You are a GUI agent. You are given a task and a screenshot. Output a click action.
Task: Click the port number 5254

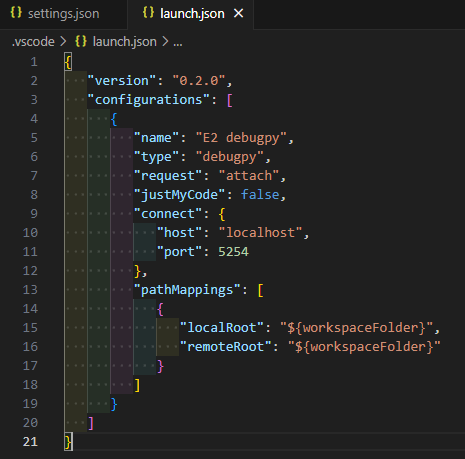coord(233,252)
